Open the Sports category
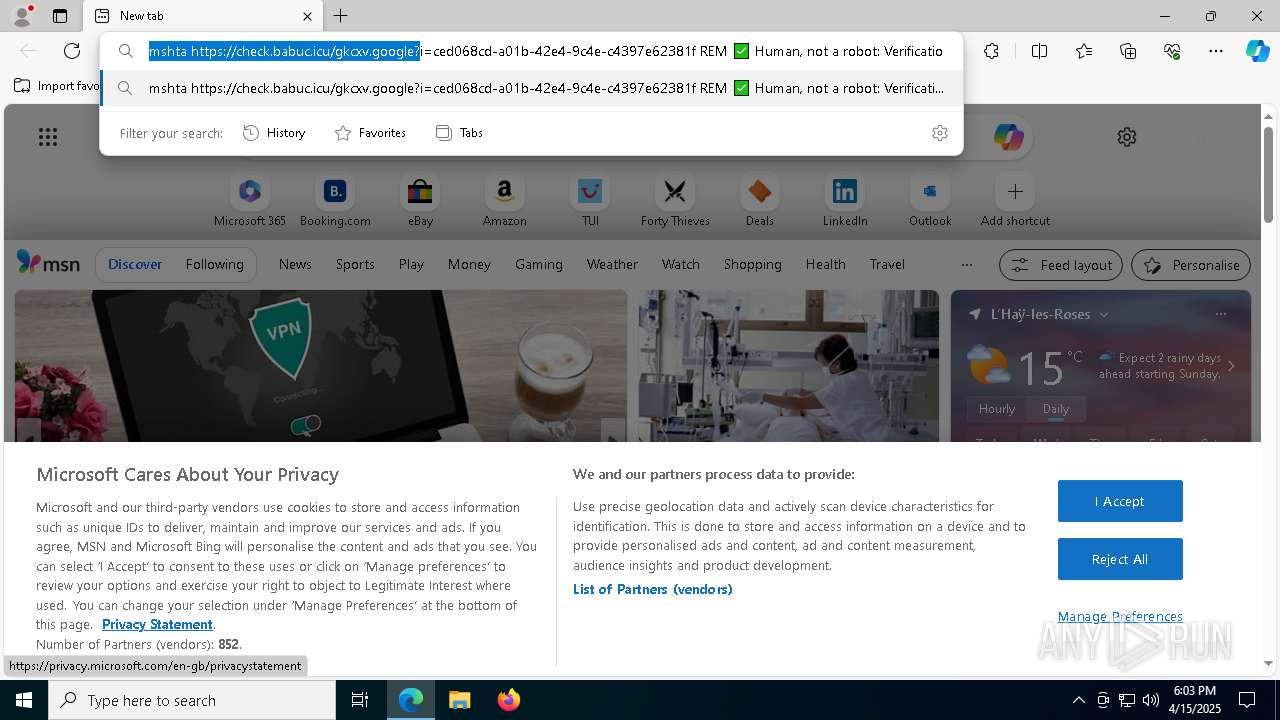1280x720 pixels. pyautogui.click(x=355, y=264)
